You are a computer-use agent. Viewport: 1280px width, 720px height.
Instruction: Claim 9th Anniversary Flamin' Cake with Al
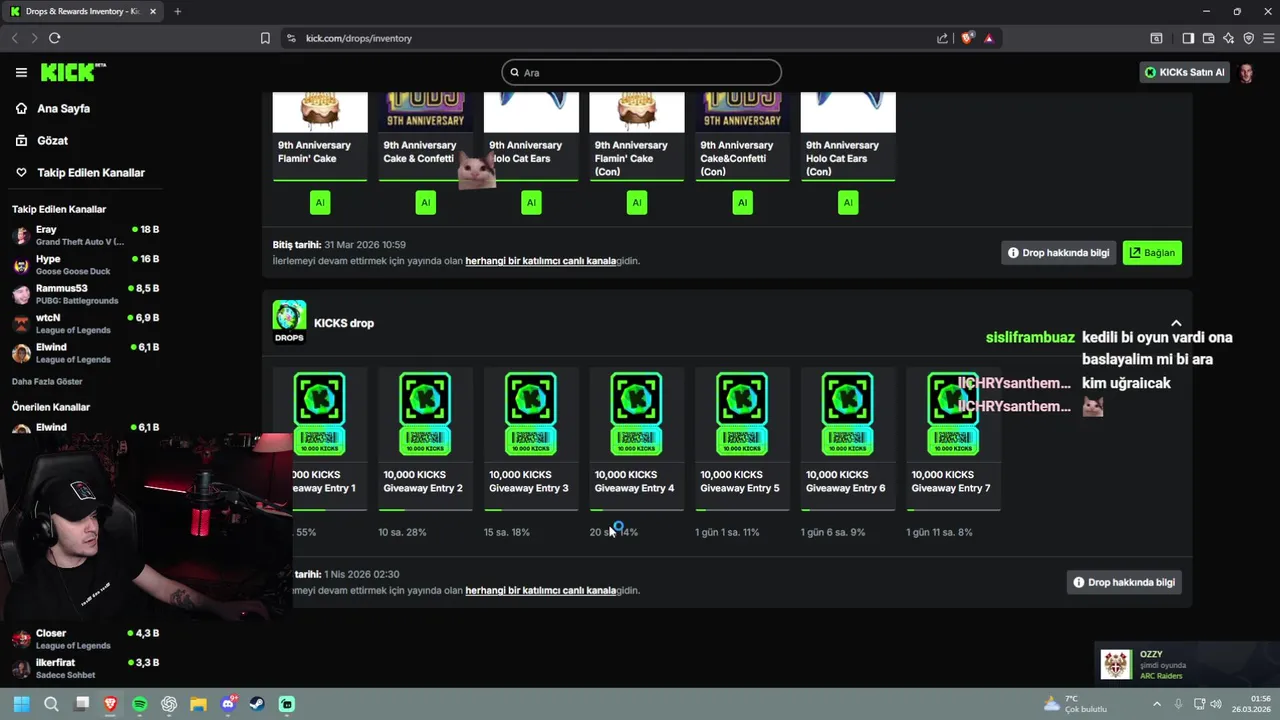coord(320,202)
